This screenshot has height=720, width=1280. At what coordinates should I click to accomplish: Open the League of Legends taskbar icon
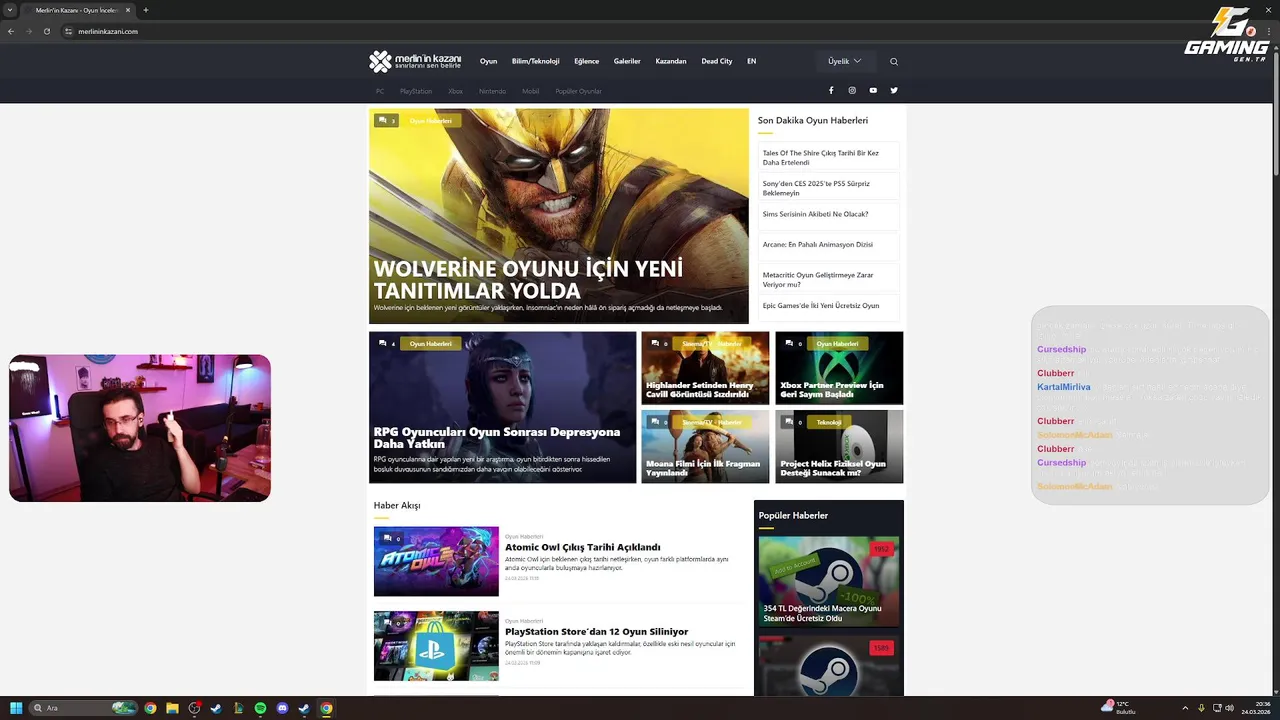(x=238, y=708)
